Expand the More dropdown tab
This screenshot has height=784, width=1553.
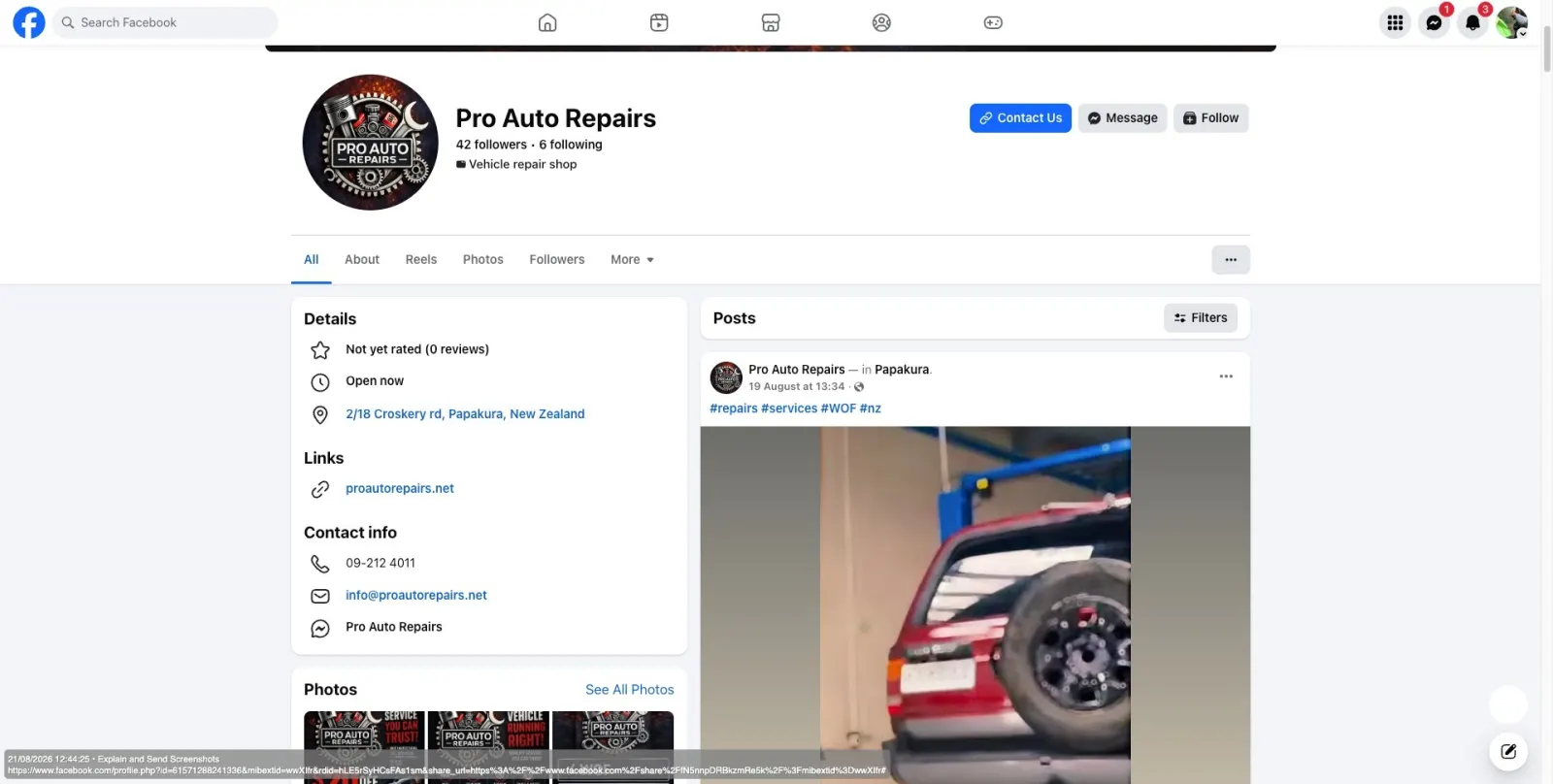pyautogui.click(x=632, y=260)
